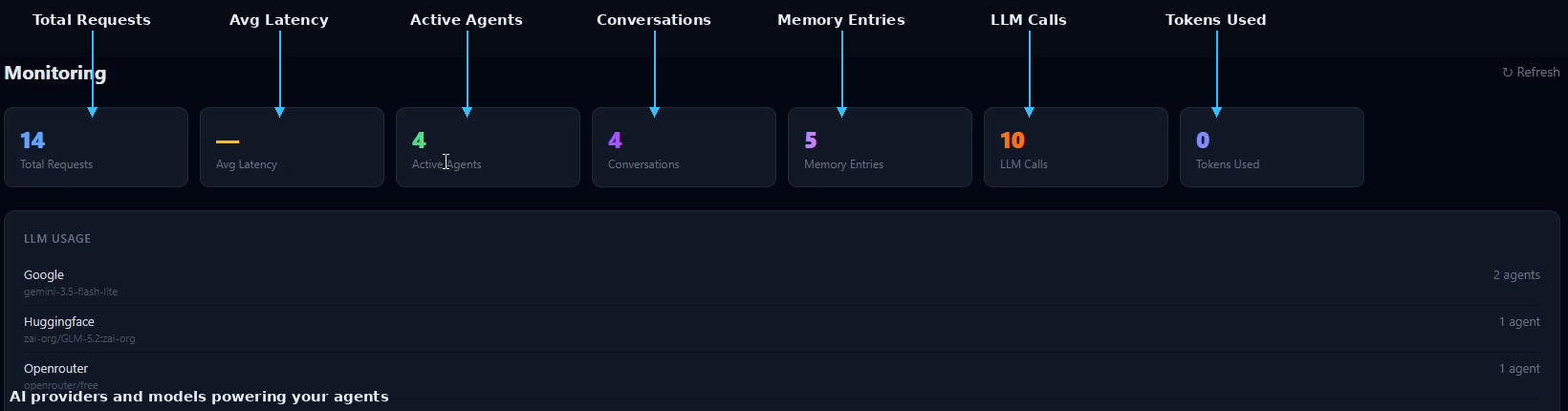Click the Google provider row

pos(782,282)
